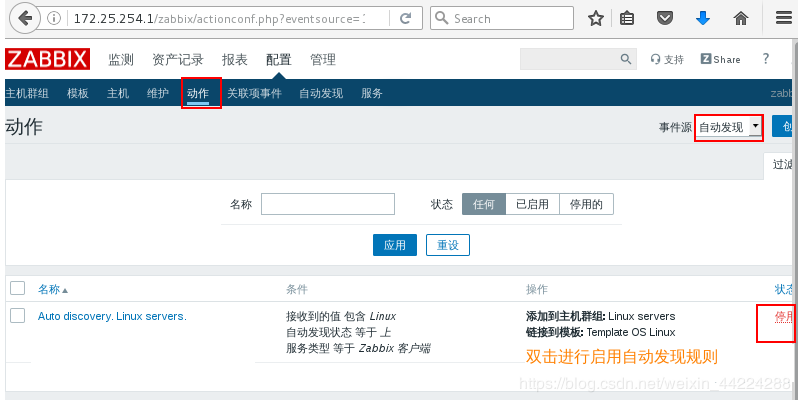Click the 名称 filter input field

(328, 204)
